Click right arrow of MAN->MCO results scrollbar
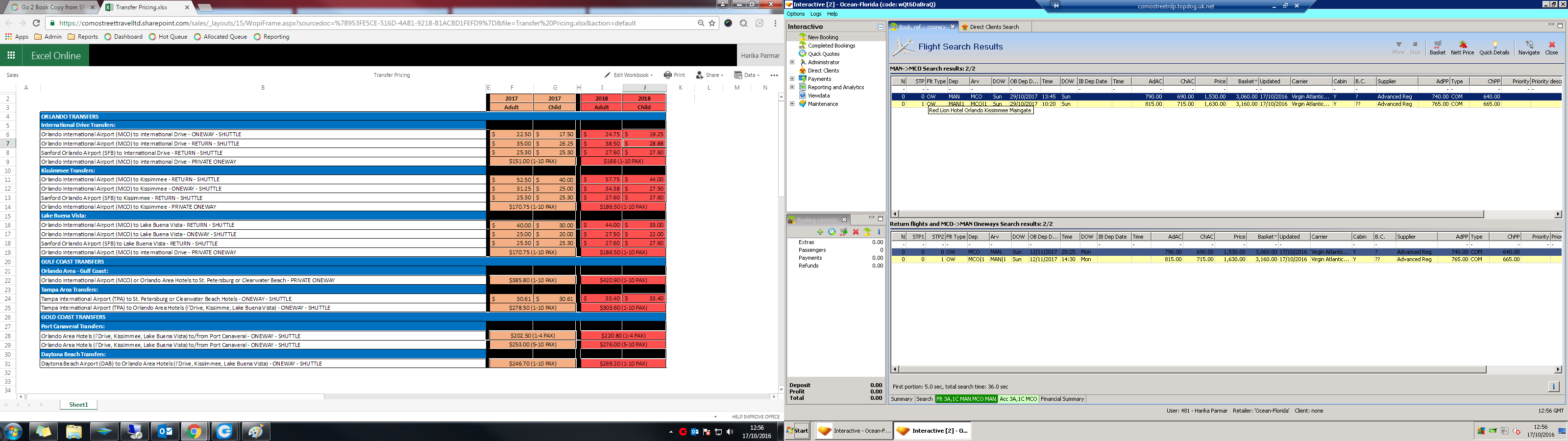 (x=1558, y=214)
